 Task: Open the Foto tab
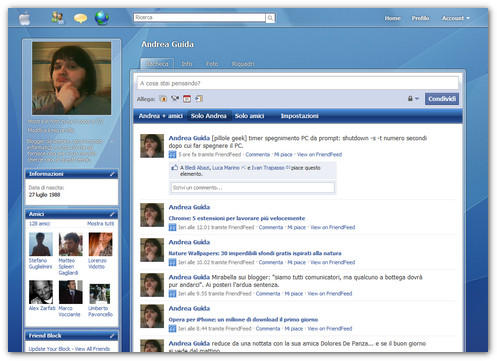pos(212,64)
